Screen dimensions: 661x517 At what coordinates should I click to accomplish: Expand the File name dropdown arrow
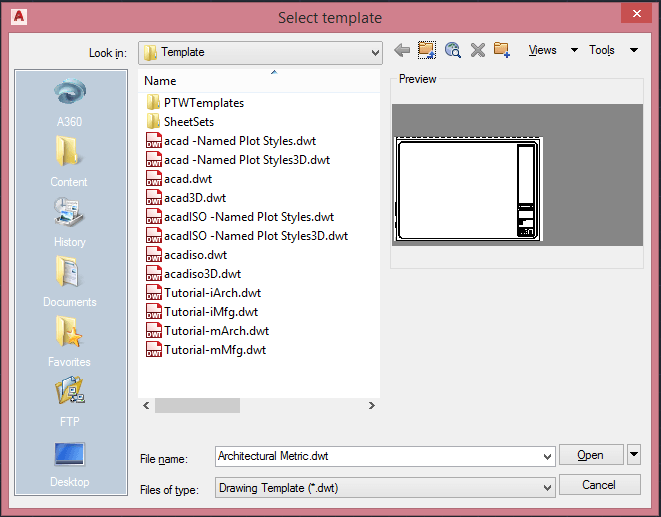(547, 457)
